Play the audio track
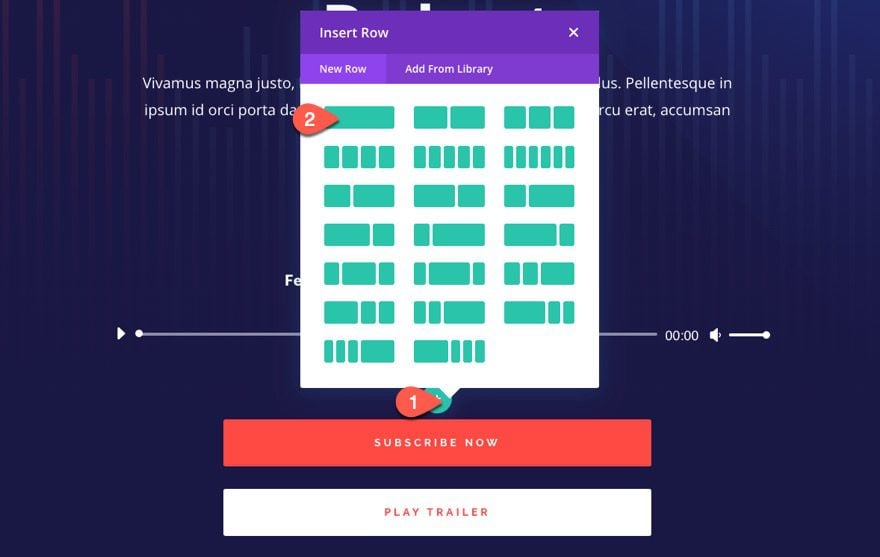The image size is (880, 557). [121, 334]
